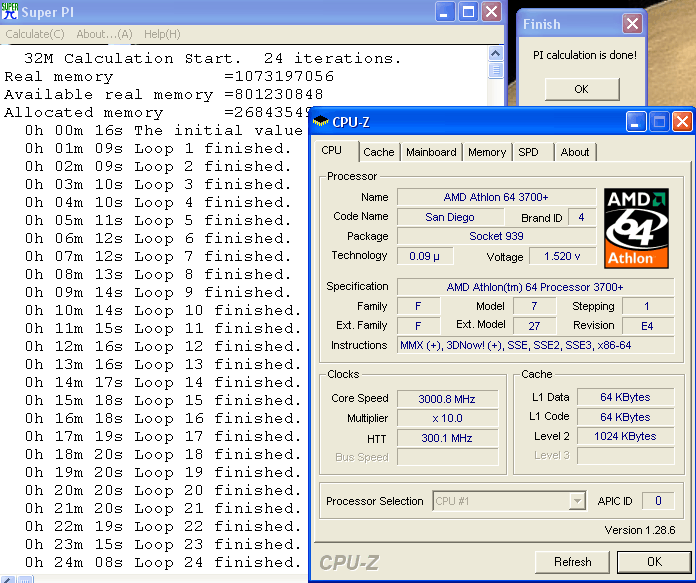696x583 pixels.
Task: Close the Finish dialog with the X button
Action: pyautogui.click(x=632, y=24)
